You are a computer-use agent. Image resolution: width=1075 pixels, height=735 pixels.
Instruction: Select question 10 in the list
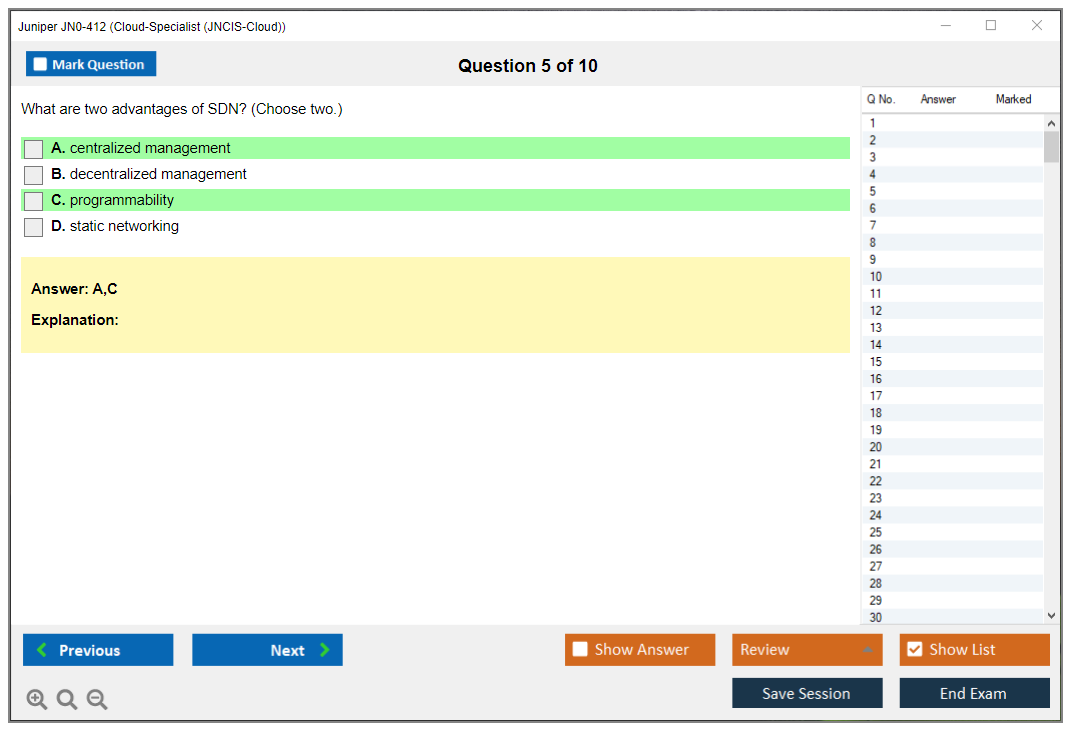click(x=876, y=277)
